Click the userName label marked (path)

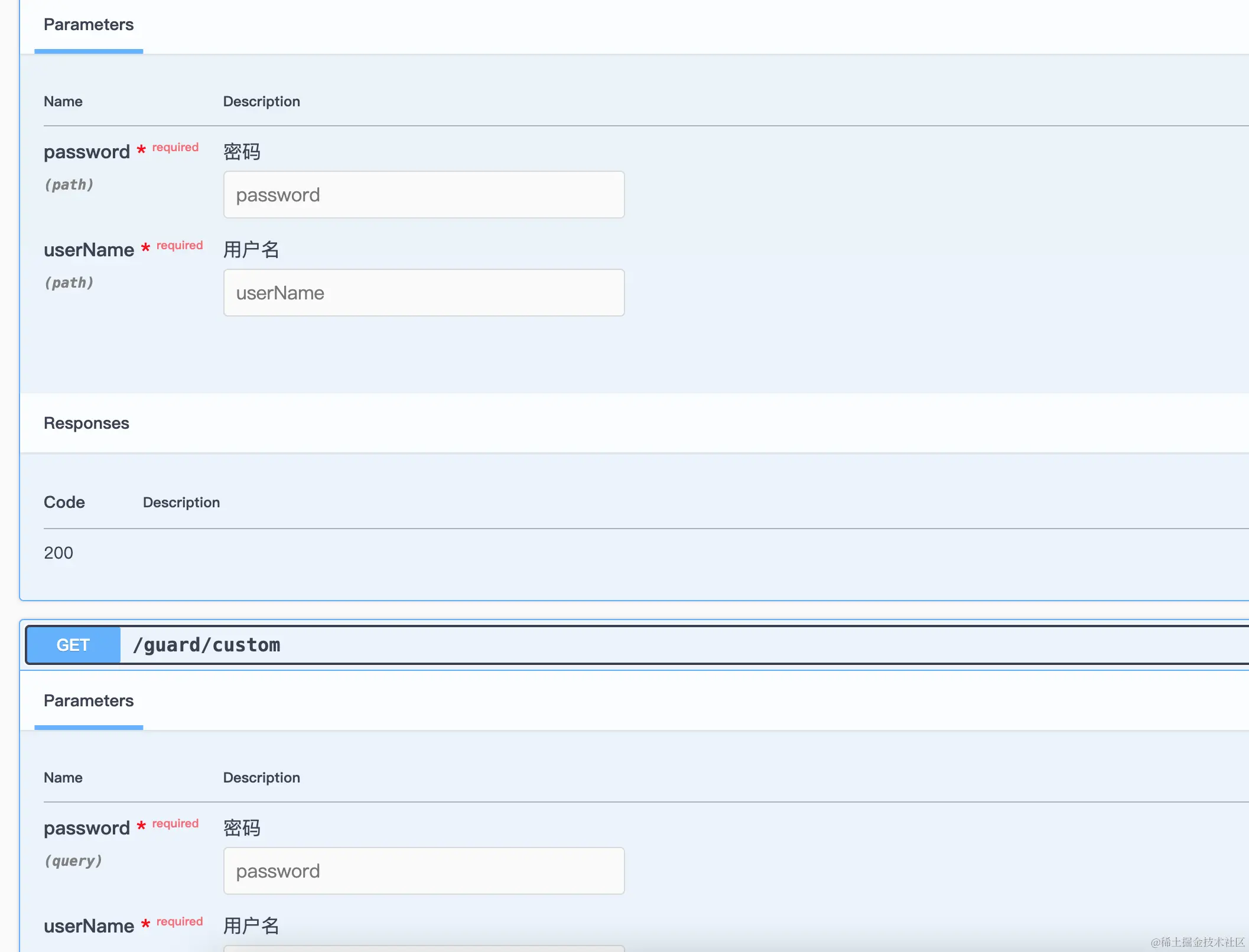coord(89,250)
